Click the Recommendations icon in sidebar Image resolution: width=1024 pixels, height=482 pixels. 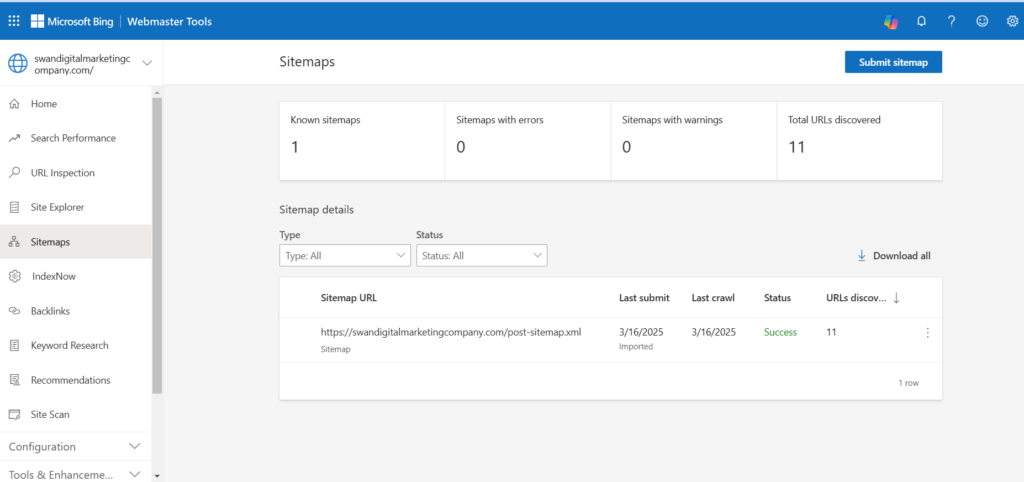point(14,380)
